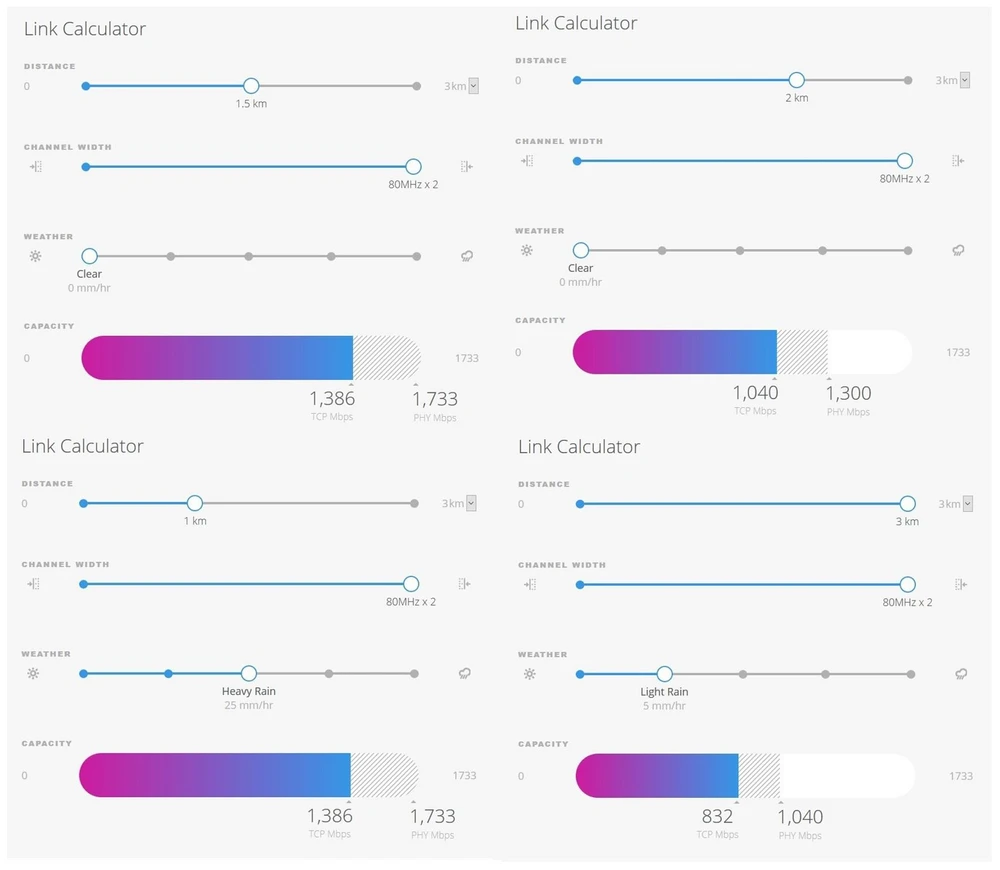This screenshot has height=870, width=1000.
Task: Click the rain cloud icon in the 2 km calculator
Action: (x=958, y=250)
